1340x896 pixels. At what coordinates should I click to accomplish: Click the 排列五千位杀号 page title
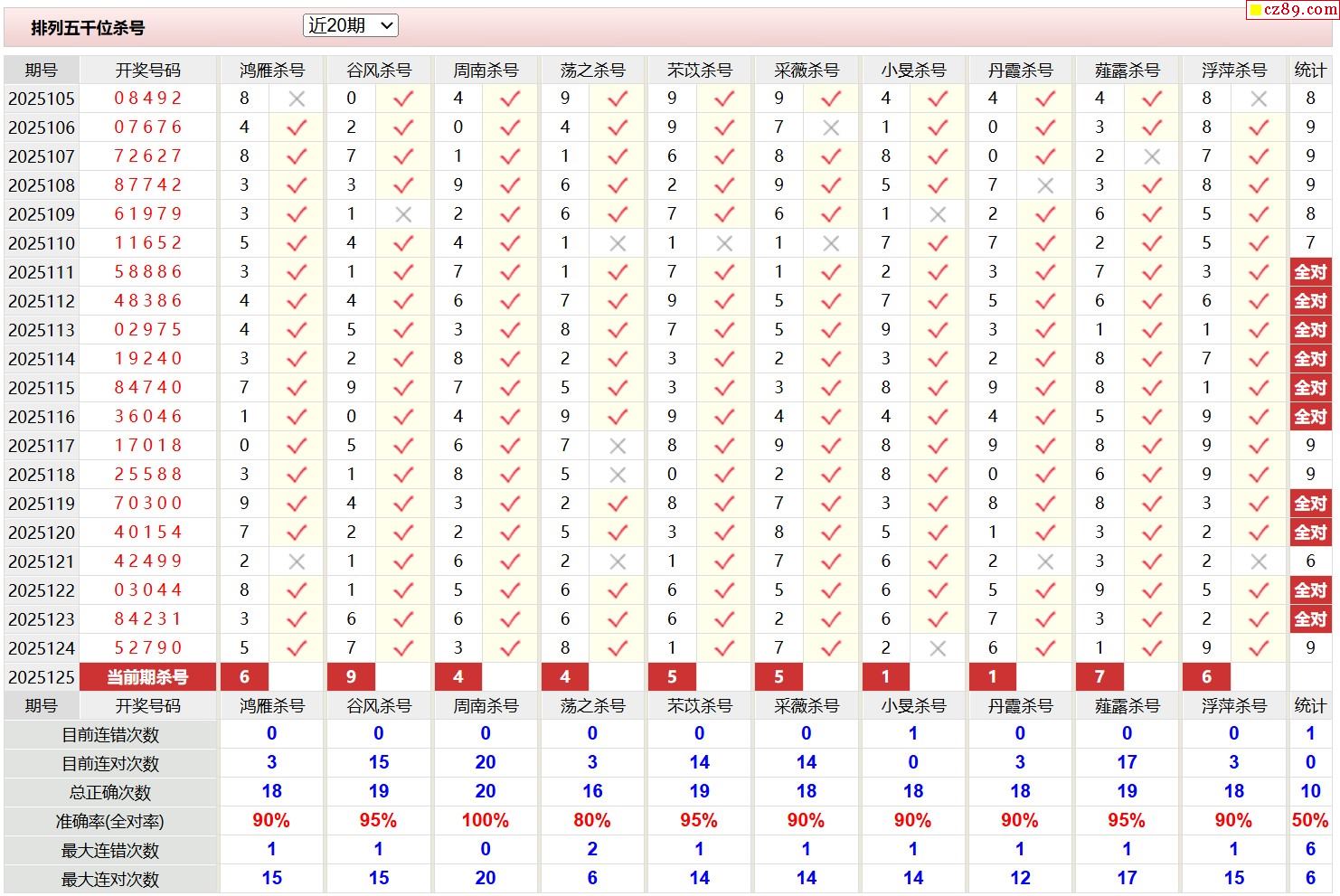coord(88,28)
